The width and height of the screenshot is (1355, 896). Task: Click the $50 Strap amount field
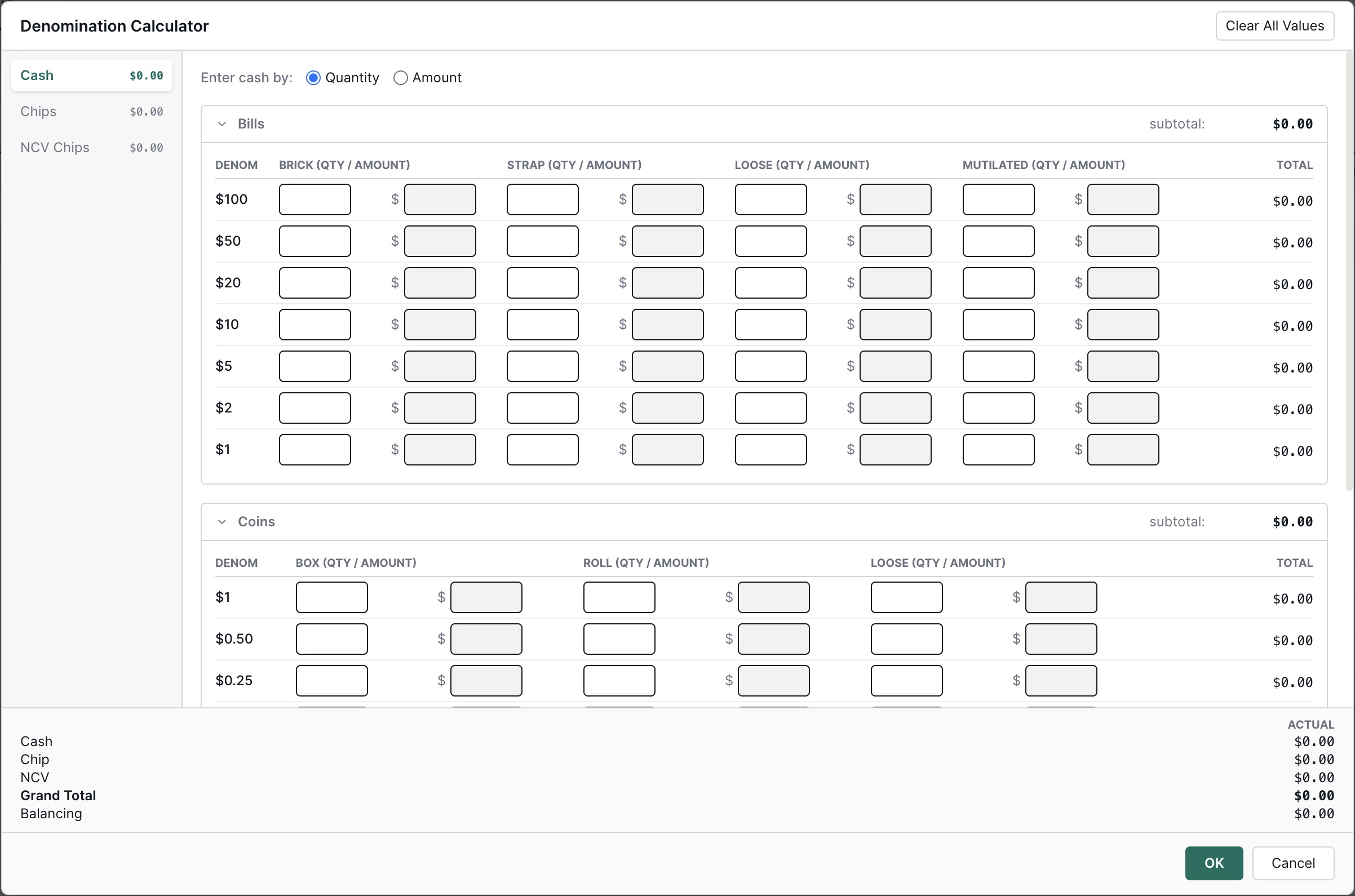click(667, 241)
